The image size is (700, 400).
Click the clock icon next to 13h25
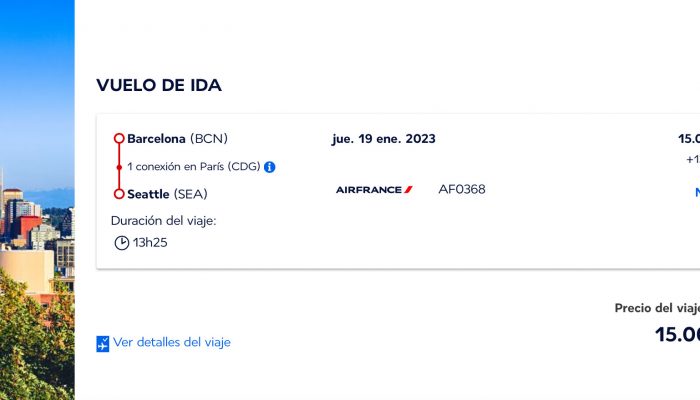pos(122,243)
